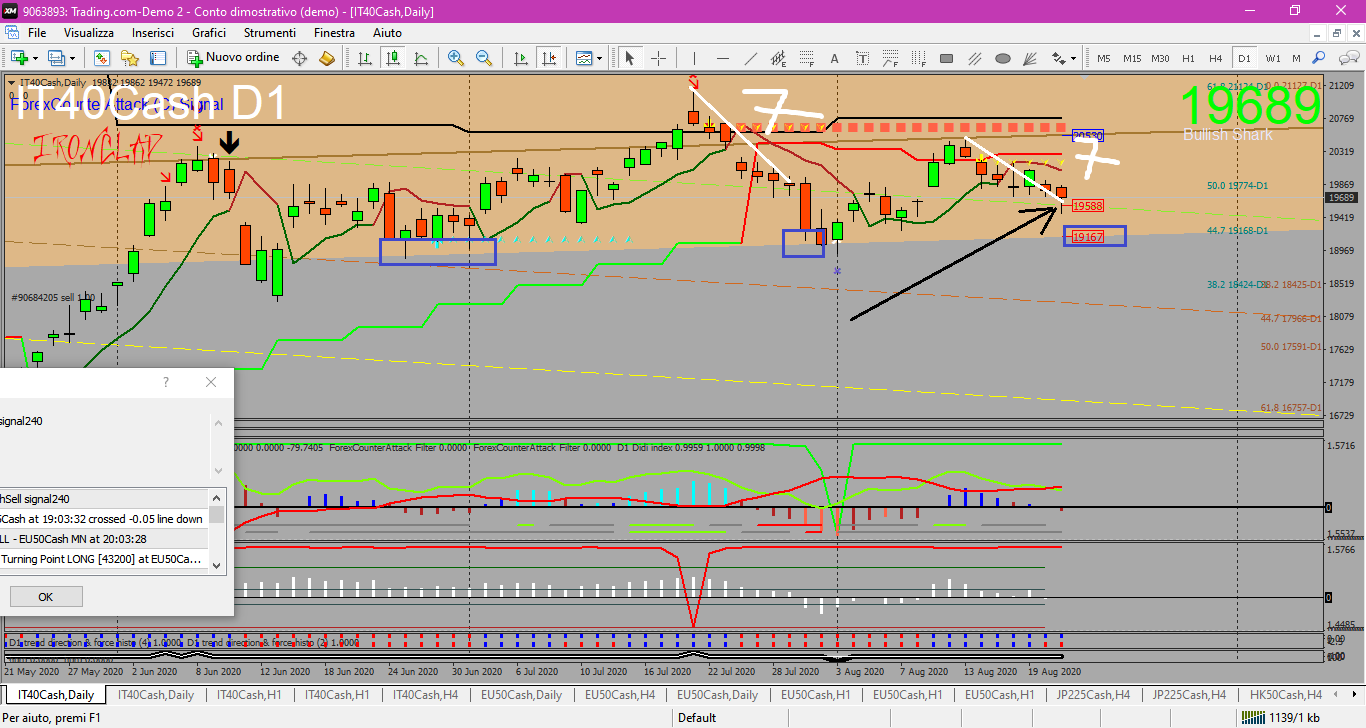Click the Profiles toolbar icon
1366x728 pixels.
pos(57,58)
